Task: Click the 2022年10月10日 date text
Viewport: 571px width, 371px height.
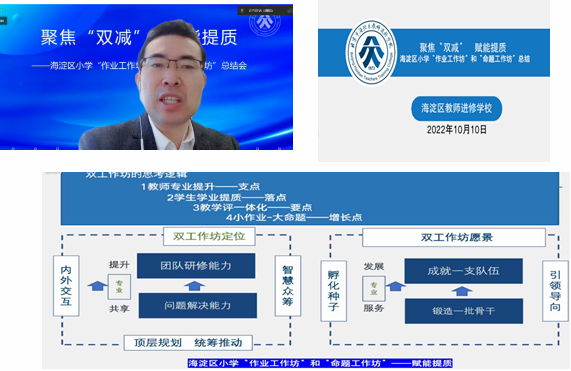Action: coord(457,130)
